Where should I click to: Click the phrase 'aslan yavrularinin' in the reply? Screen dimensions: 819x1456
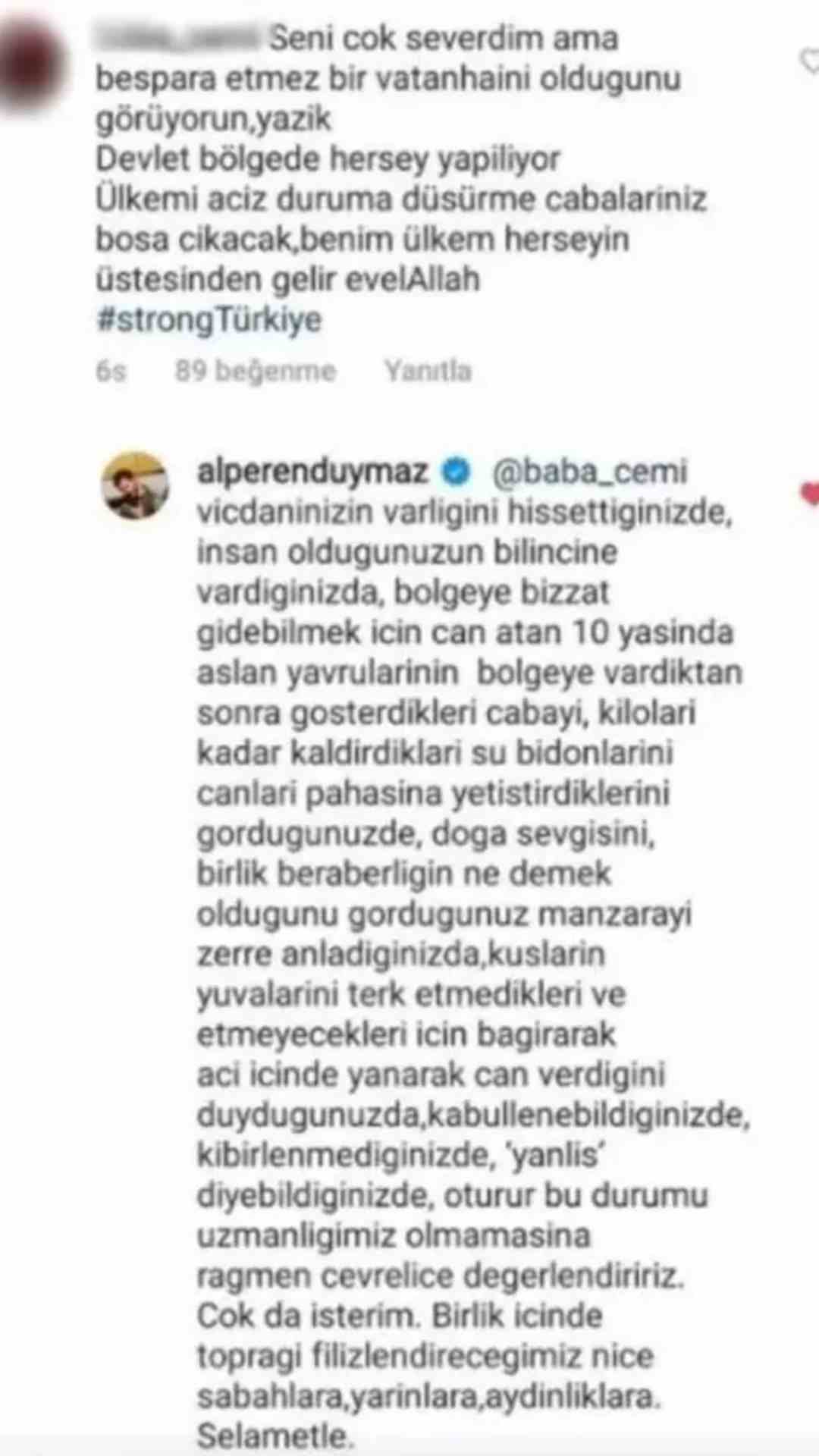pos(328,673)
